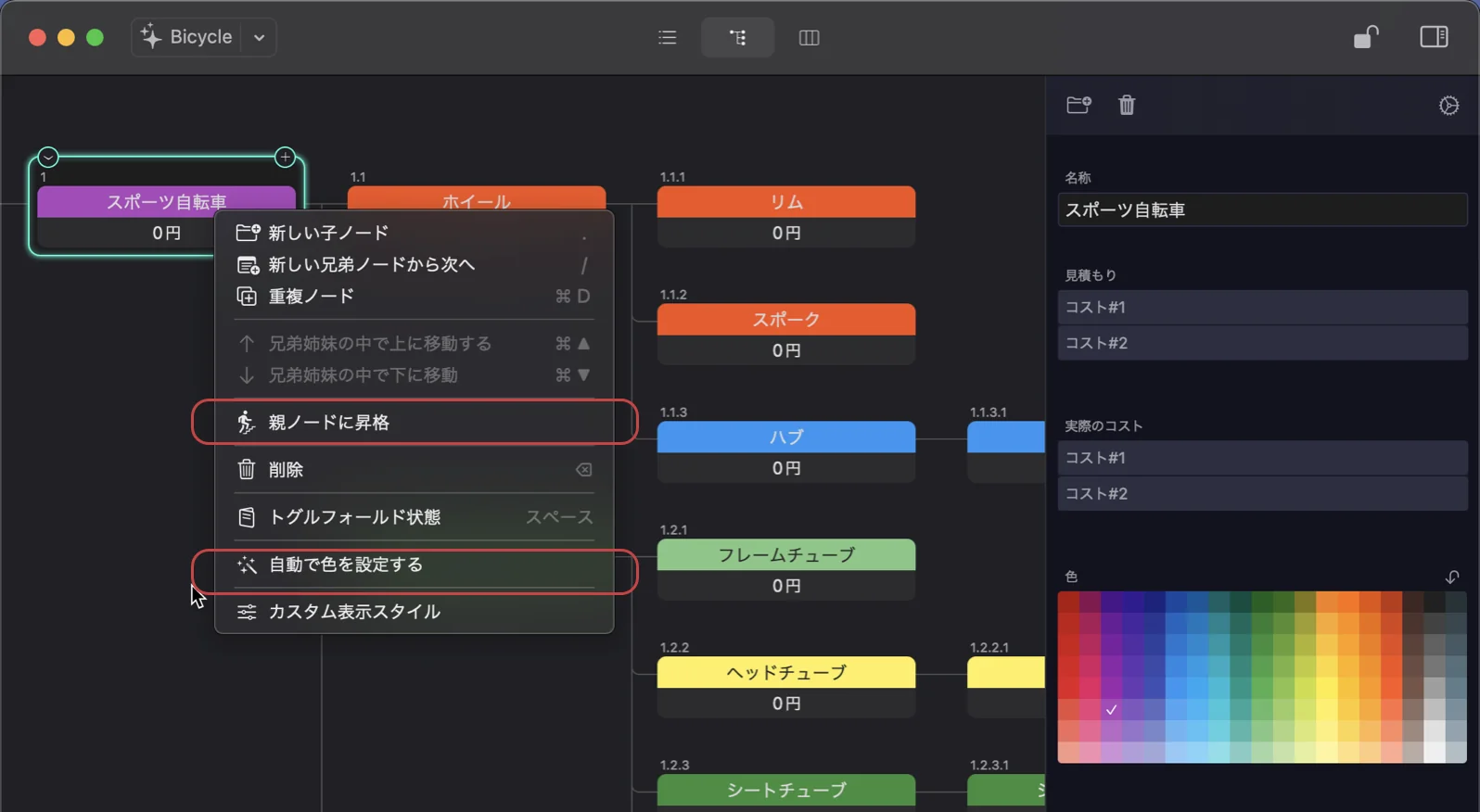Click magic wand icon beside 自動で色を設定する
The height and width of the screenshot is (812, 1480).
pyautogui.click(x=246, y=565)
